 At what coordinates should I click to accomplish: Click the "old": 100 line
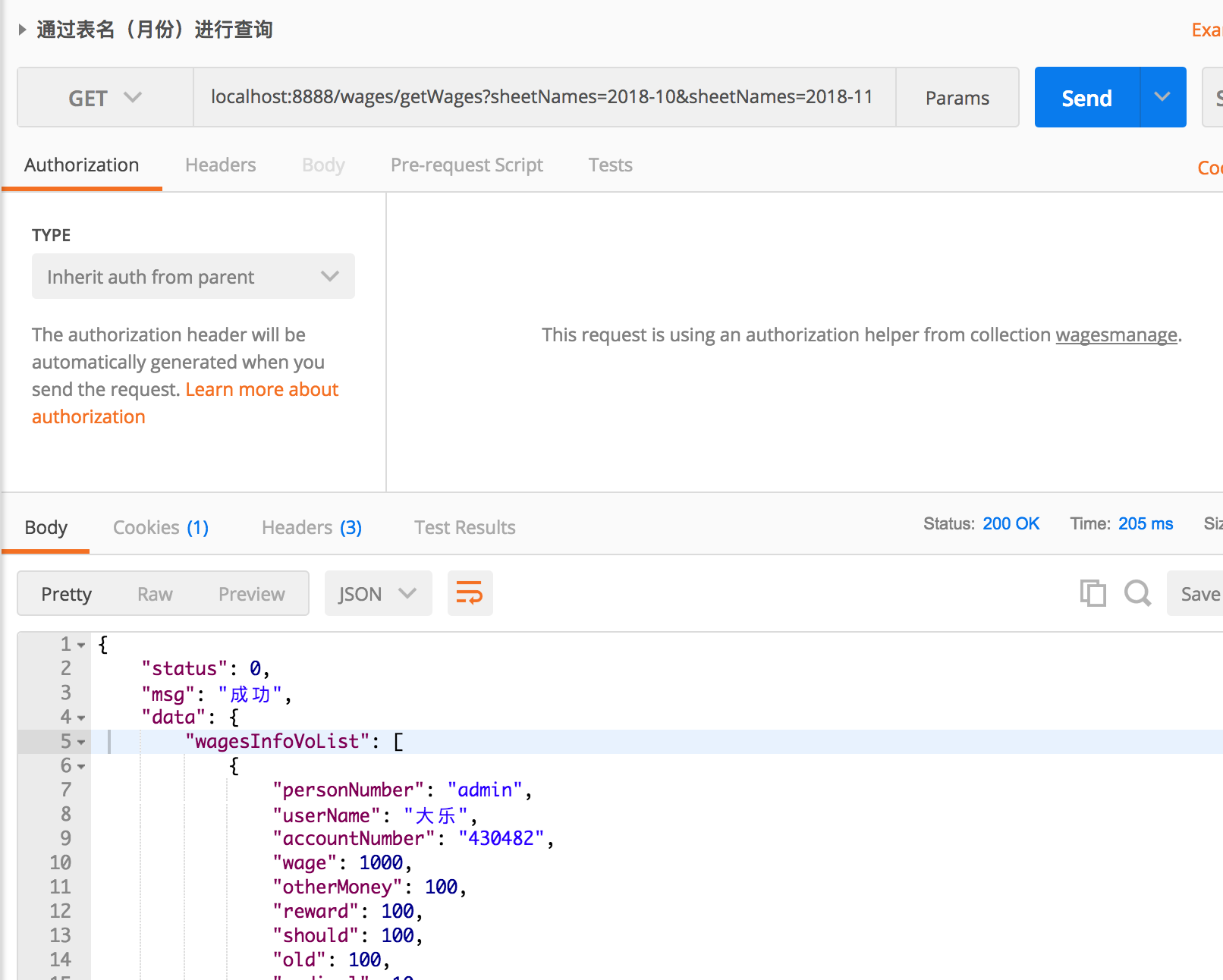[332, 960]
